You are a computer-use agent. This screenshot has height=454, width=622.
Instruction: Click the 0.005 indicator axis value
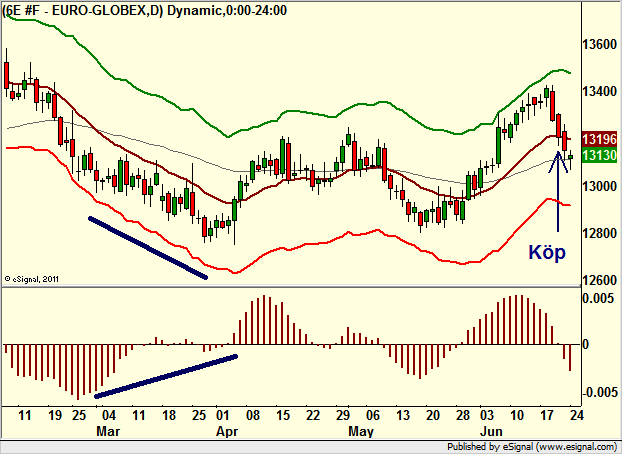click(x=598, y=298)
